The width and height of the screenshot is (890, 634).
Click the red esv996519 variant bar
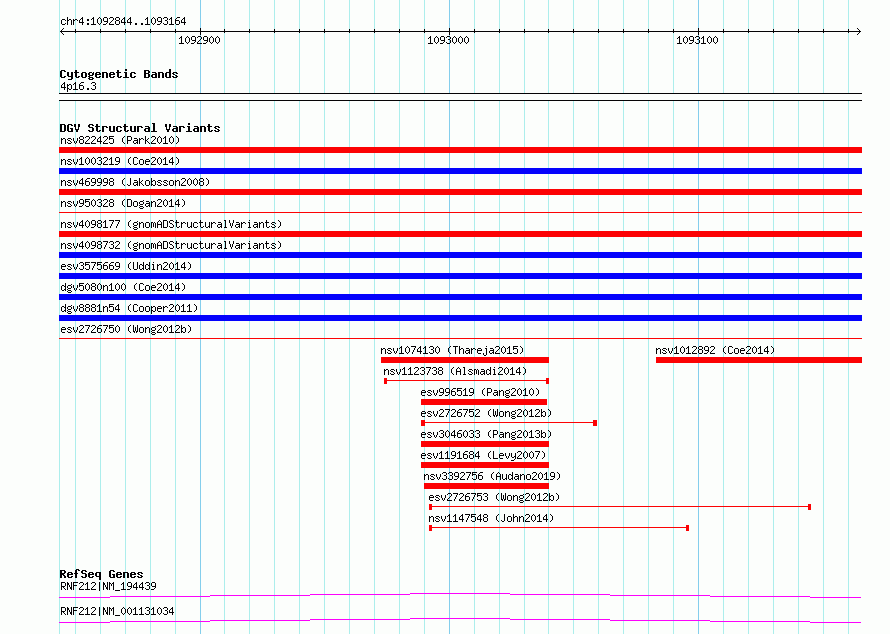484,402
